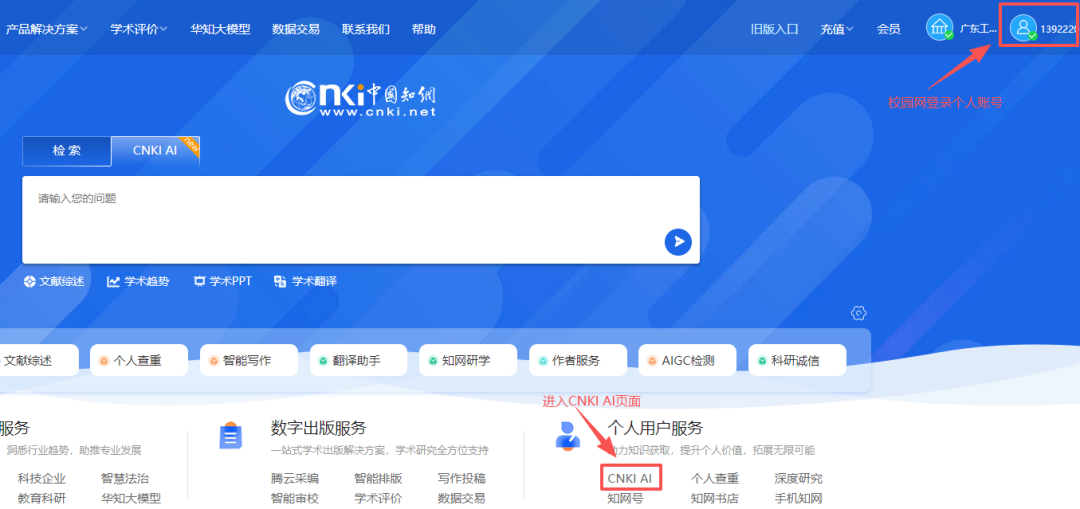Expand the 学术评价 dropdown in navigation
The height and width of the screenshot is (509, 1080).
138,29
